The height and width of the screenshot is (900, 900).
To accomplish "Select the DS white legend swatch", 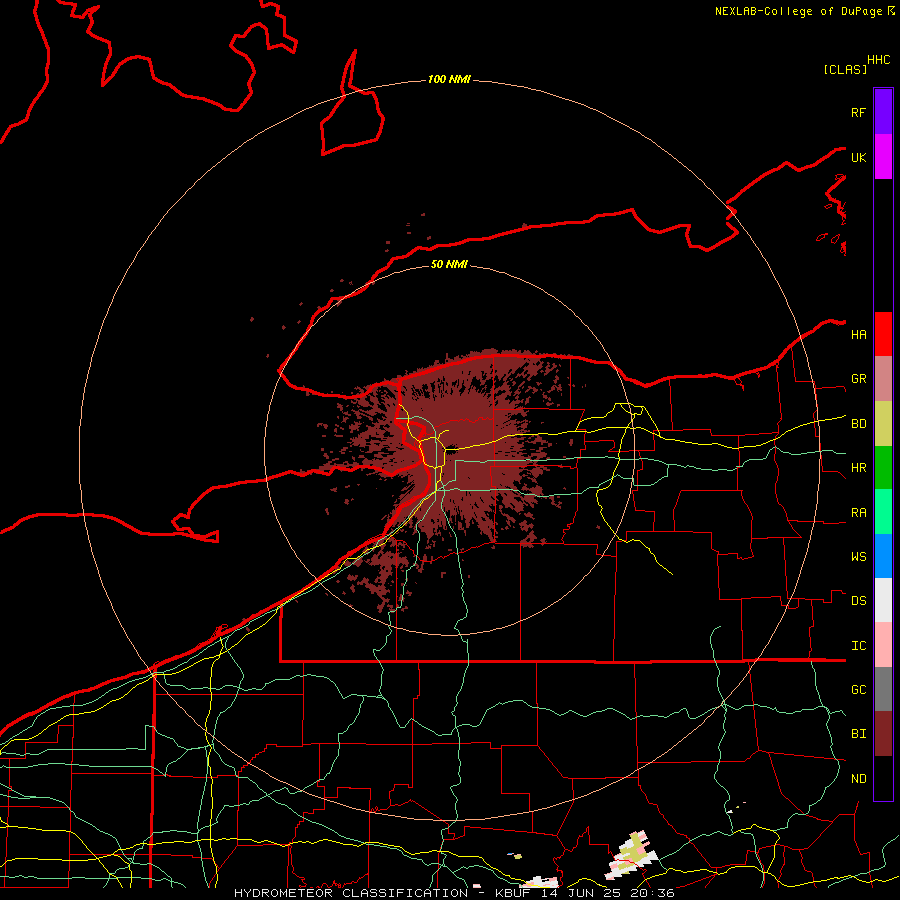I will click(x=883, y=600).
